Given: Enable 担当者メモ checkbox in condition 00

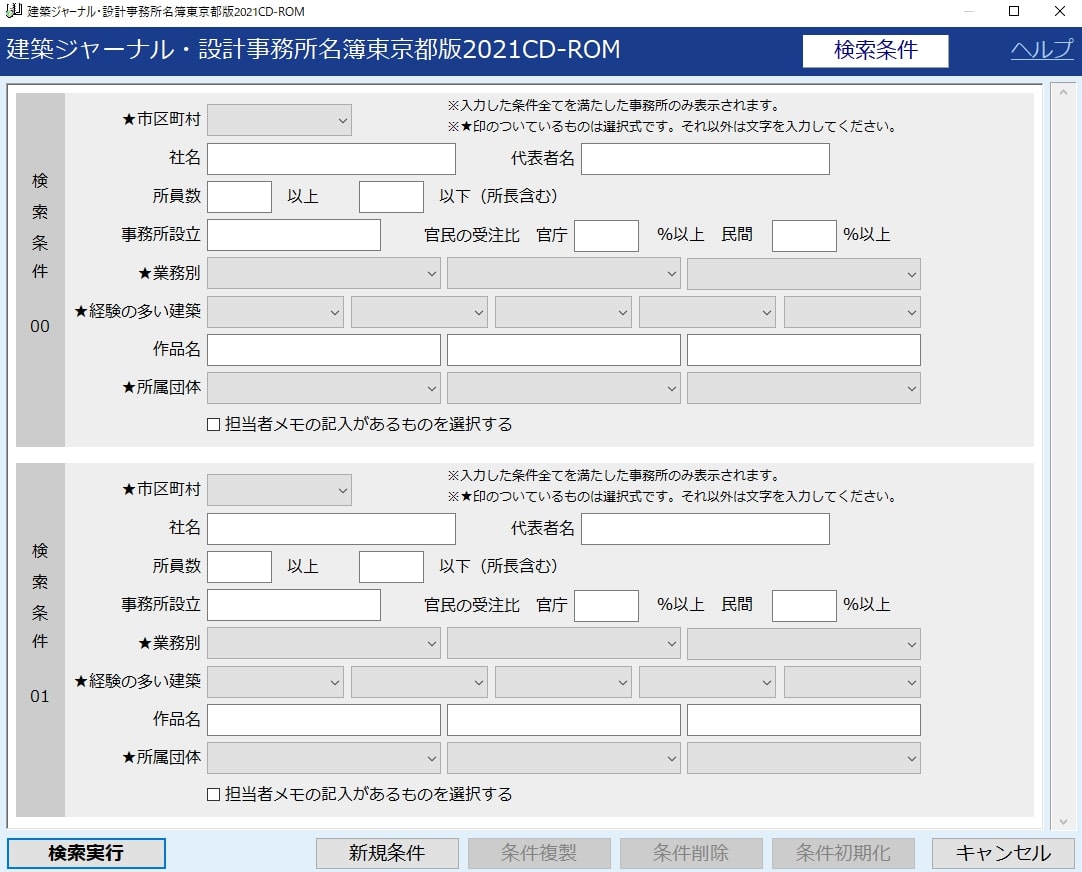Looking at the screenshot, I should coord(213,424).
